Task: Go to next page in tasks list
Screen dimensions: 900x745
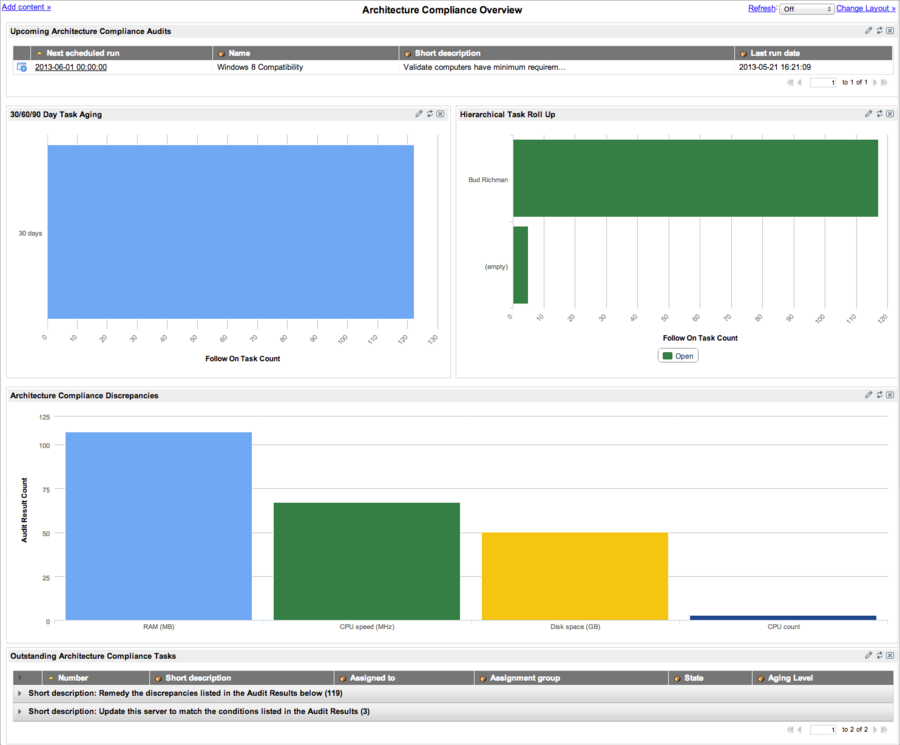Action: click(x=875, y=730)
